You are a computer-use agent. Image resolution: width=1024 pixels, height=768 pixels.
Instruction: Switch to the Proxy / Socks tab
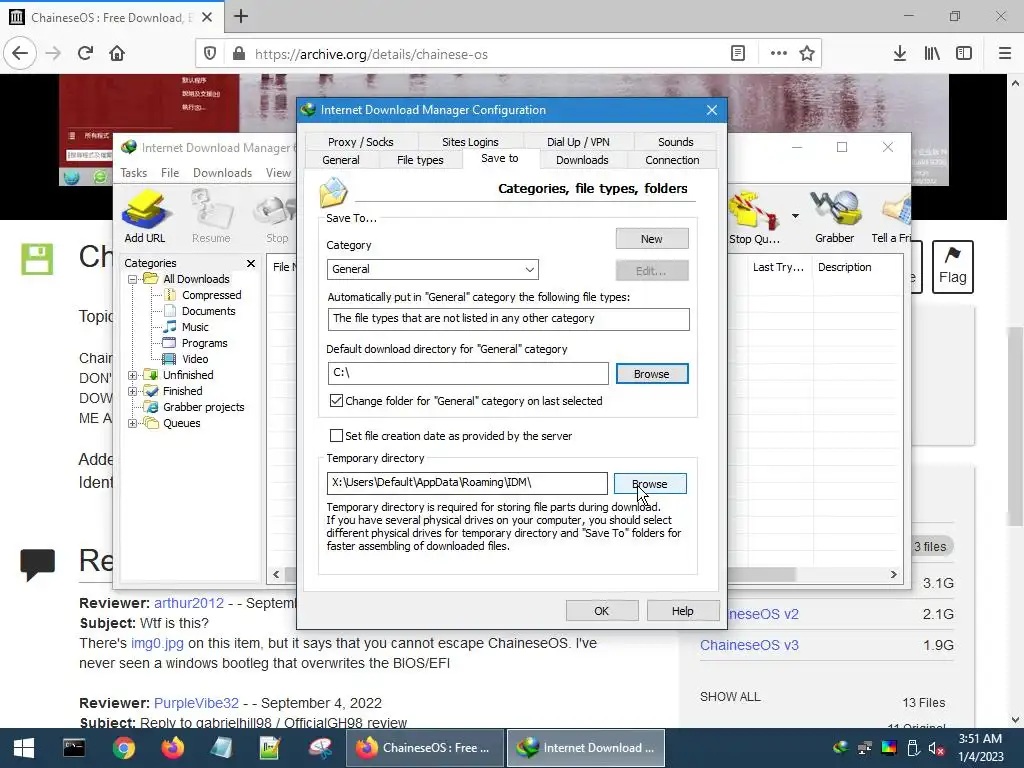360,142
